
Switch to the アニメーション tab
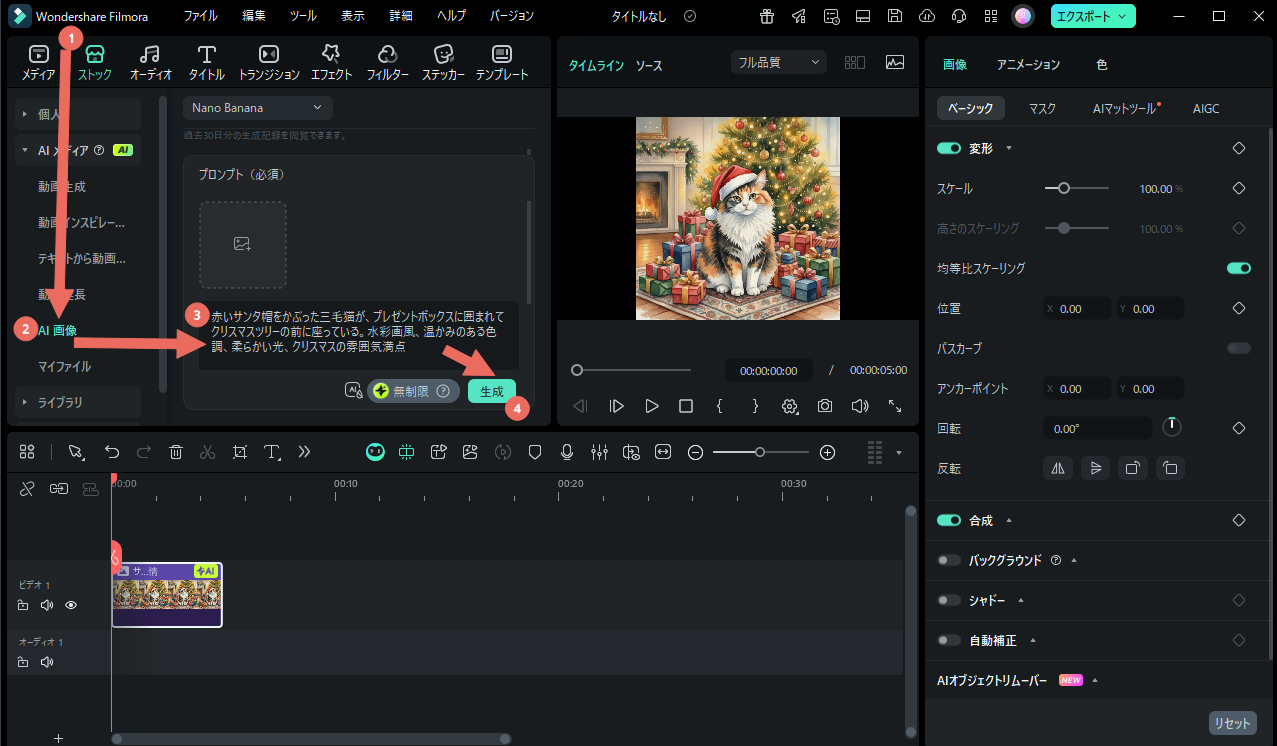1027,63
